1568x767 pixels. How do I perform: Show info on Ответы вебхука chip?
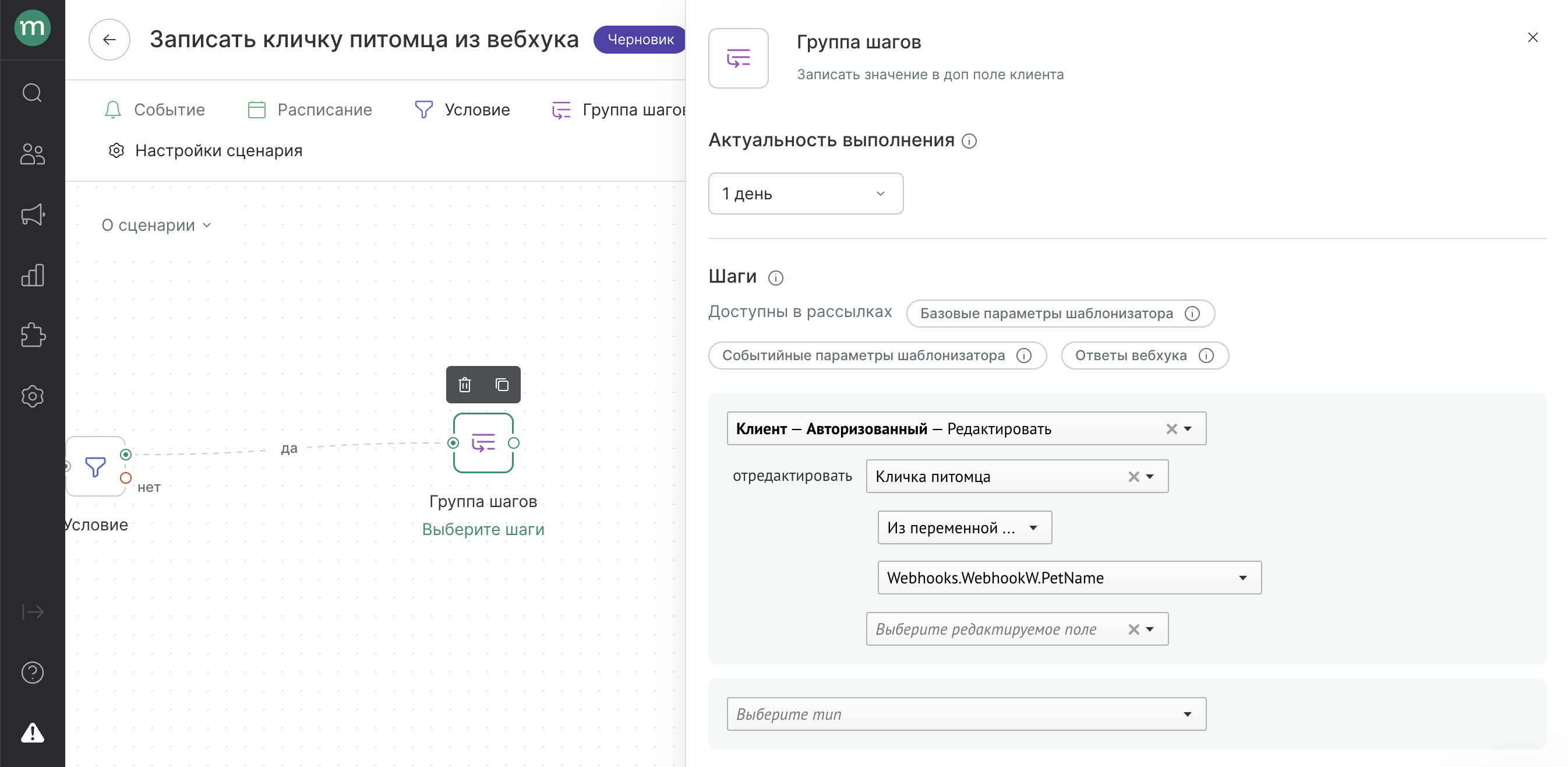click(x=1206, y=356)
